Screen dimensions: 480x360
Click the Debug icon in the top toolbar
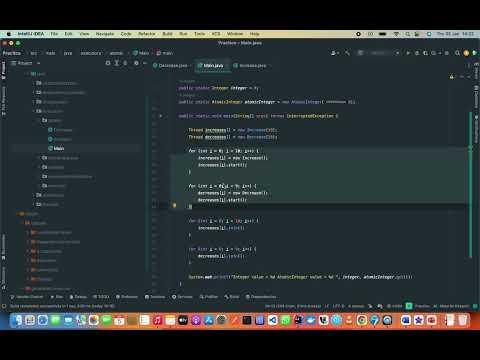[x=416, y=53]
